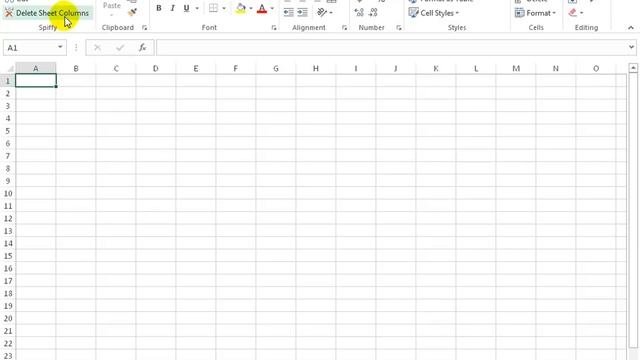Open the Alignment settings dialog launcher
The height and width of the screenshot is (360, 640).
point(344,28)
